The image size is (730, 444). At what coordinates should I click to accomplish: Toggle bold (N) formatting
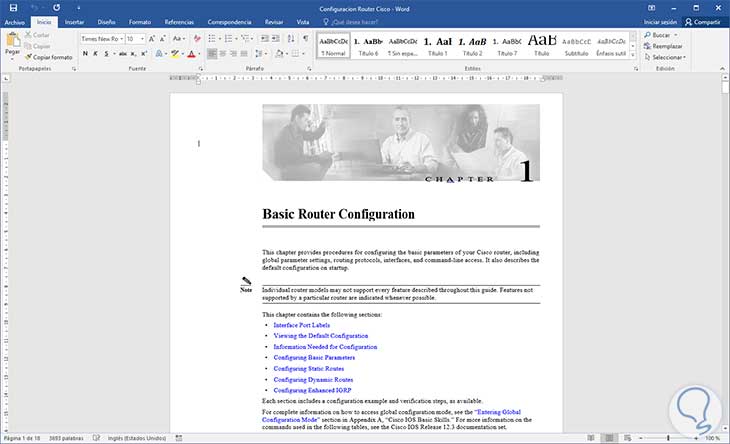85,54
